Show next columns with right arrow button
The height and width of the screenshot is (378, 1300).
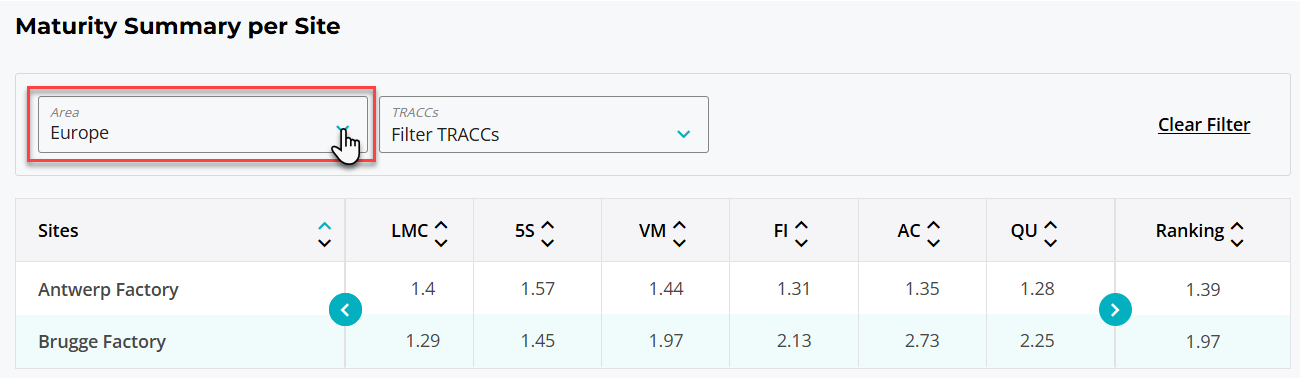click(1115, 310)
